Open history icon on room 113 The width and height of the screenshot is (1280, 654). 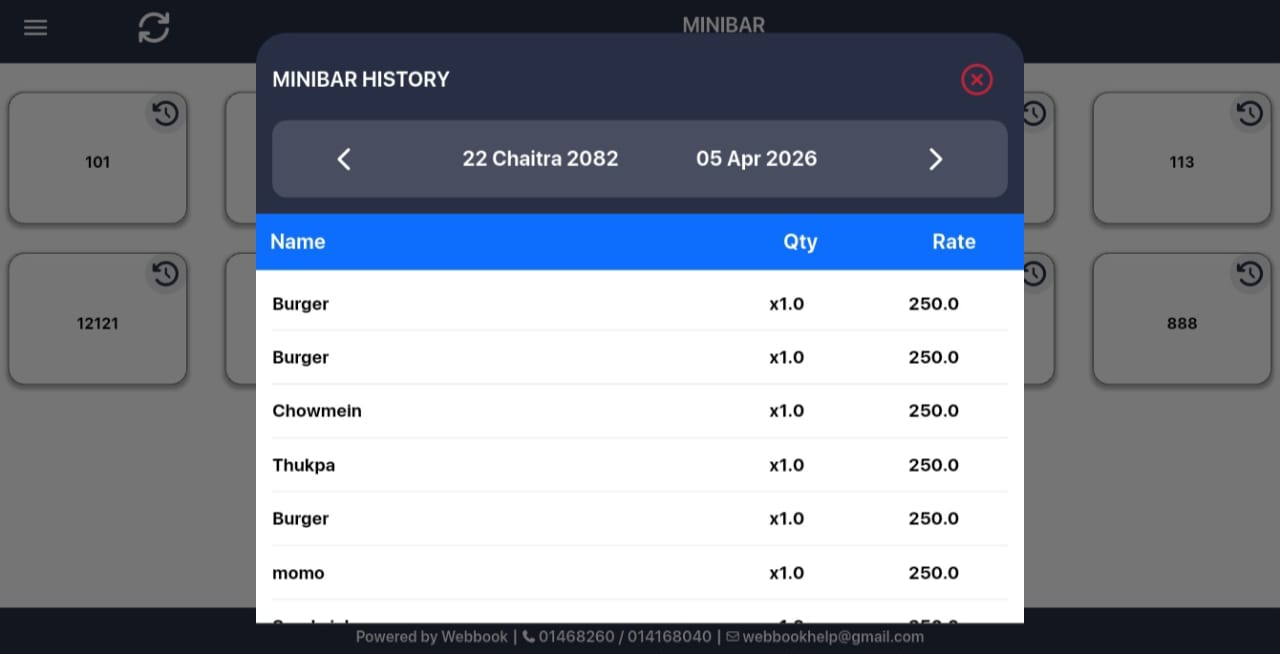(x=1250, y=114)
